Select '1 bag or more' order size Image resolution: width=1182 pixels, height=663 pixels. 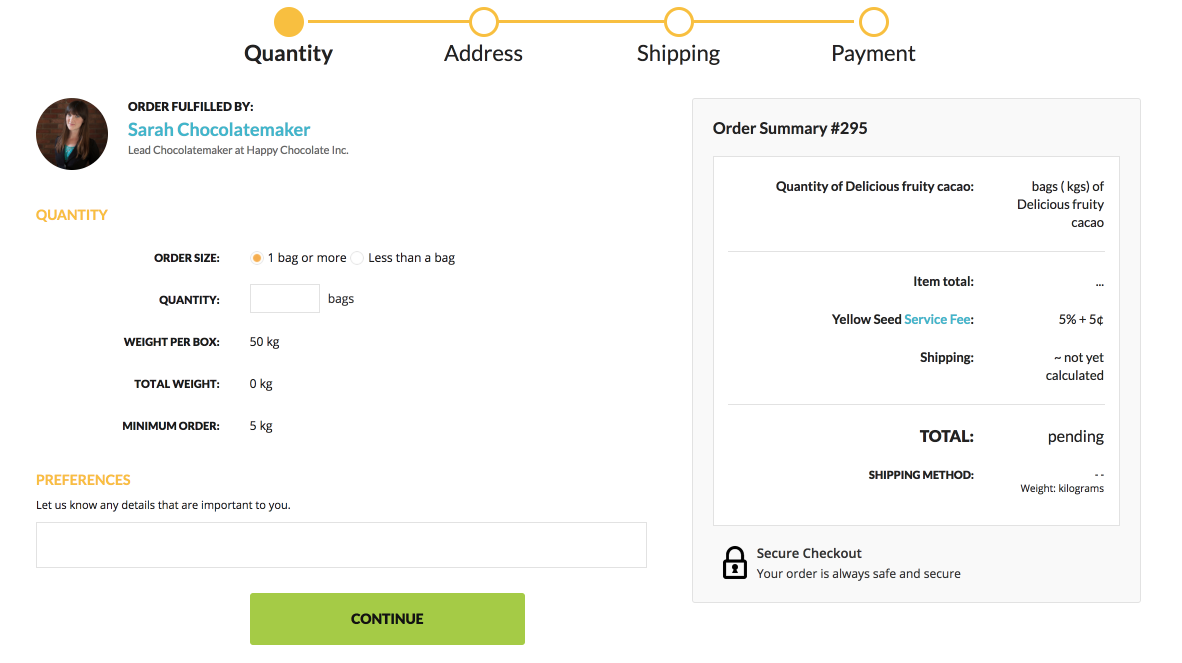pos(257,258)
